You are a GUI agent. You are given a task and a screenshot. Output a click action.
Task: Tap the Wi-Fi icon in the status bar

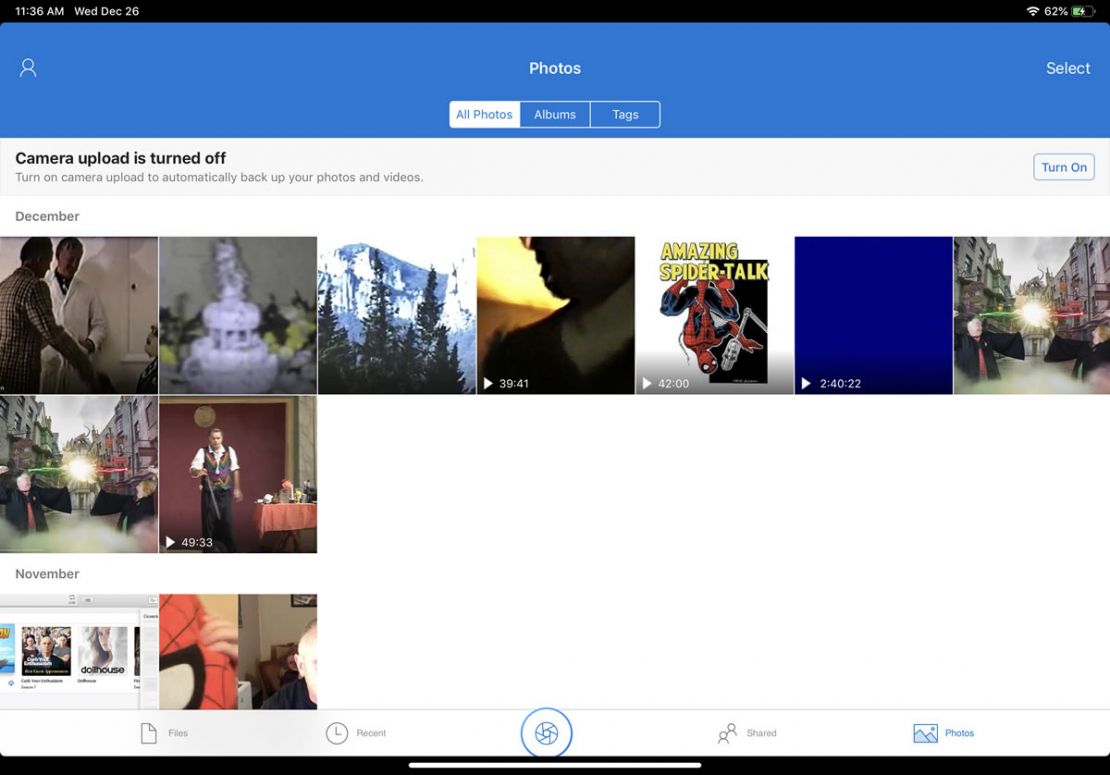point(1033,11)
